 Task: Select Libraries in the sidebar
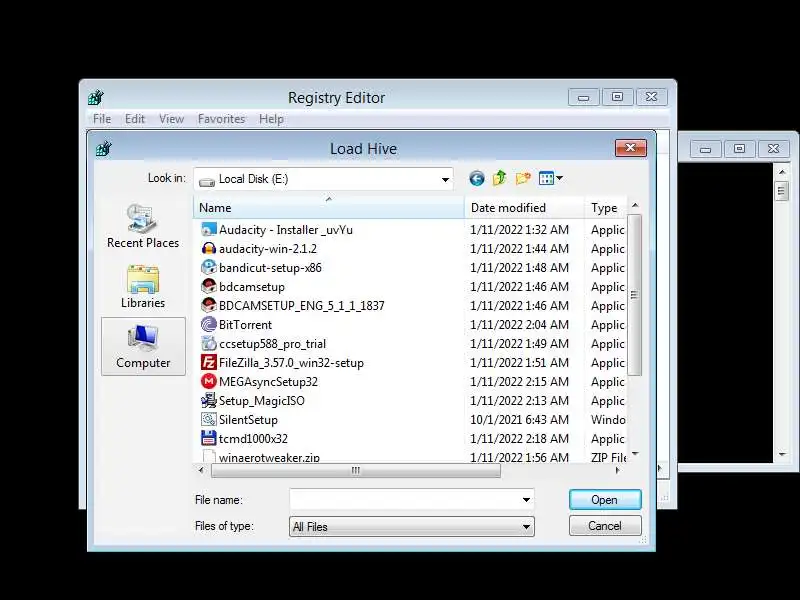(143, 287)
